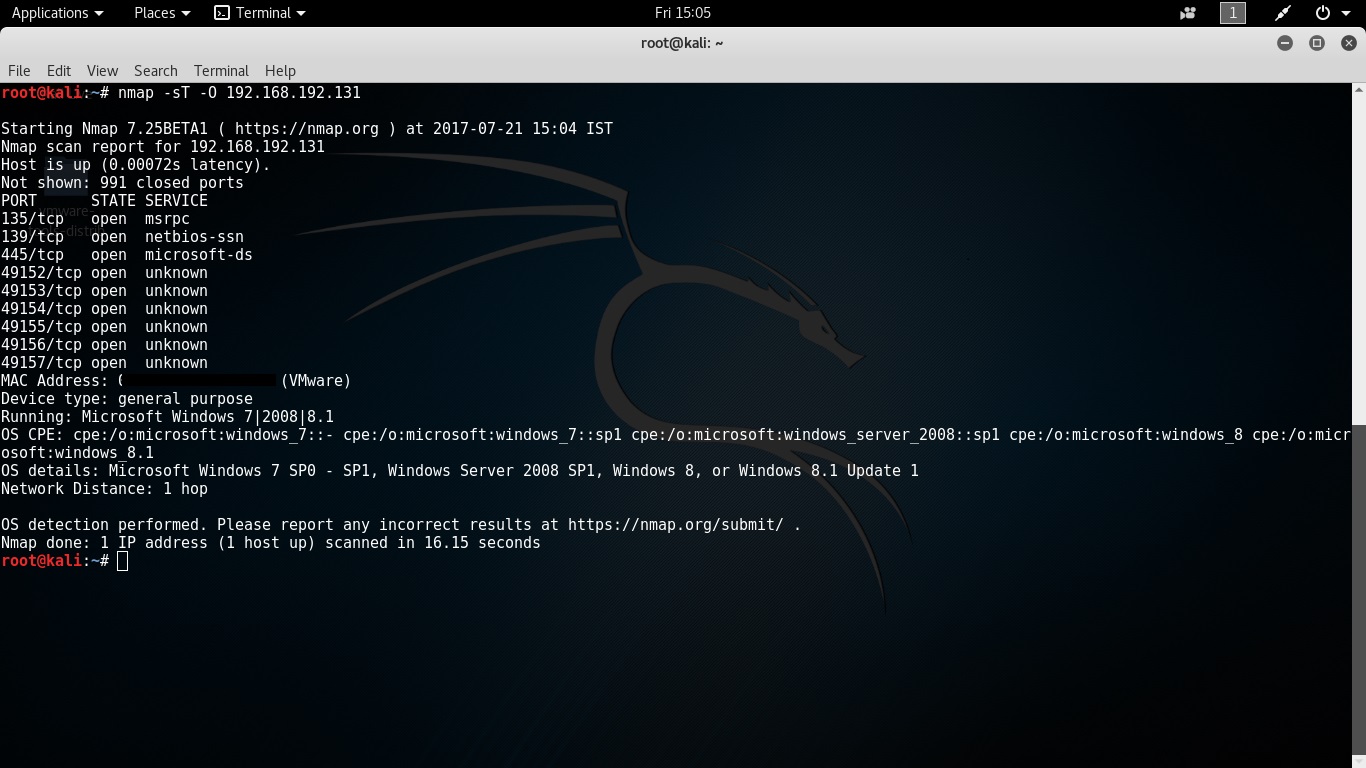
Task: Minimize the terminal window
Action: click(1284, 43)
